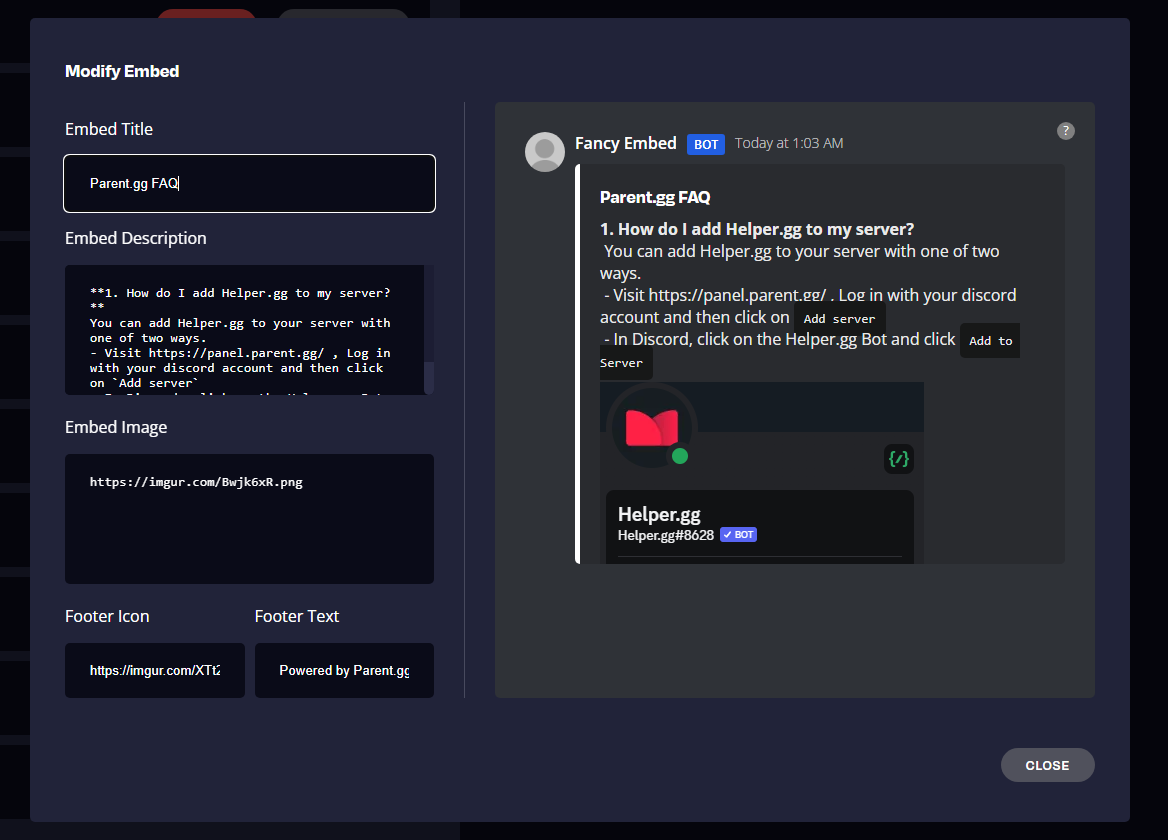Click the verified BOT badge beside Helper.gg#8628
The image size is (1168, 840).
pyautogui.click(x=738, y=535)
